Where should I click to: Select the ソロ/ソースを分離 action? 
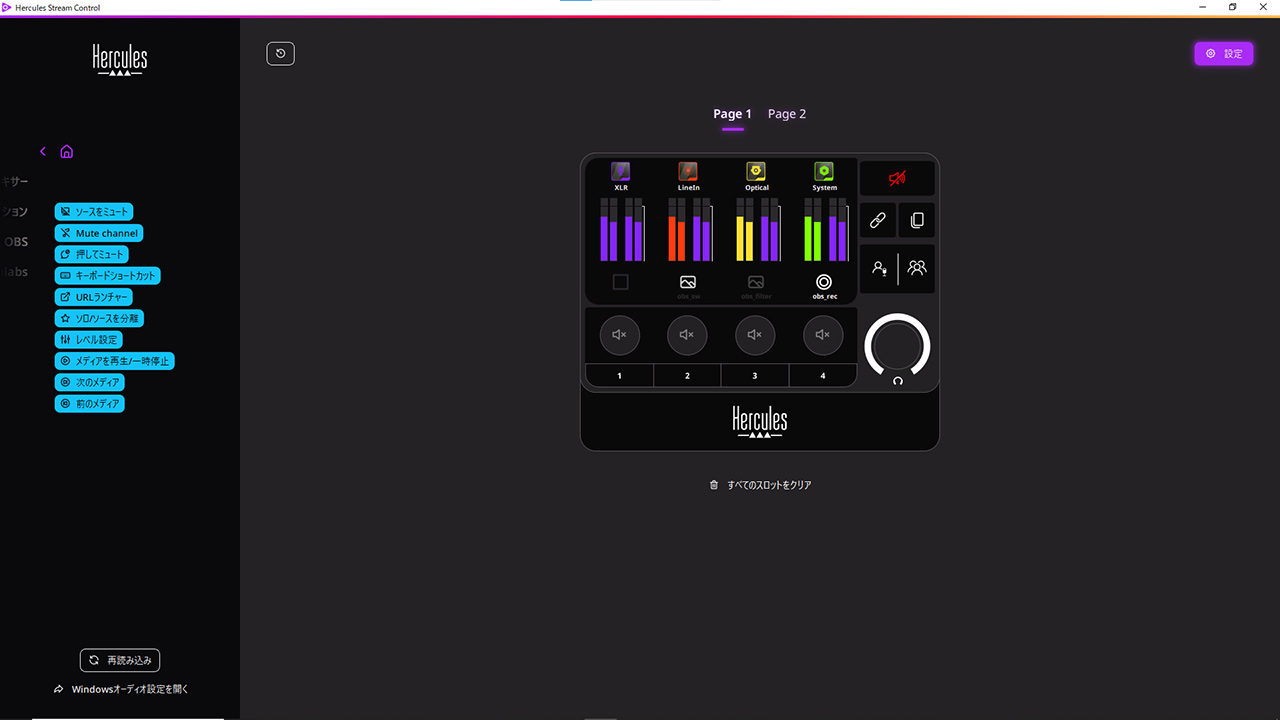100,318
